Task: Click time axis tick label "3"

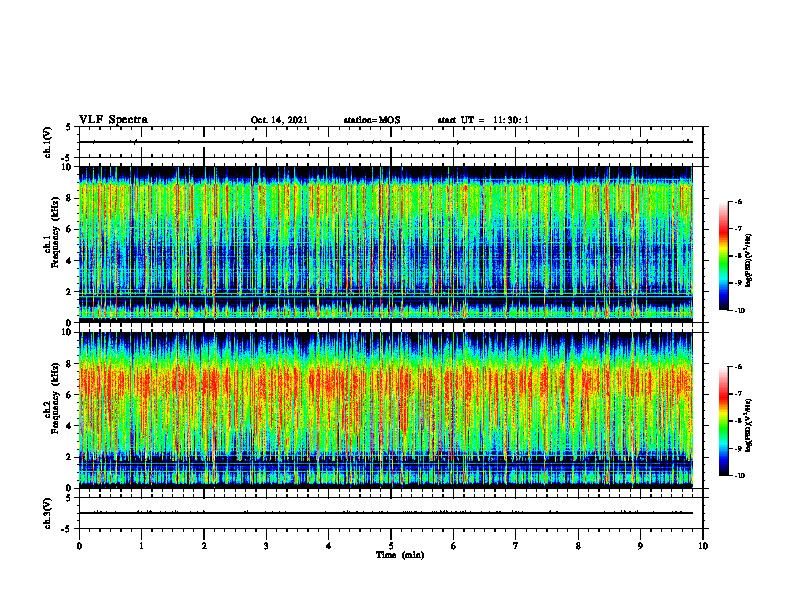Action: point(266,546)
